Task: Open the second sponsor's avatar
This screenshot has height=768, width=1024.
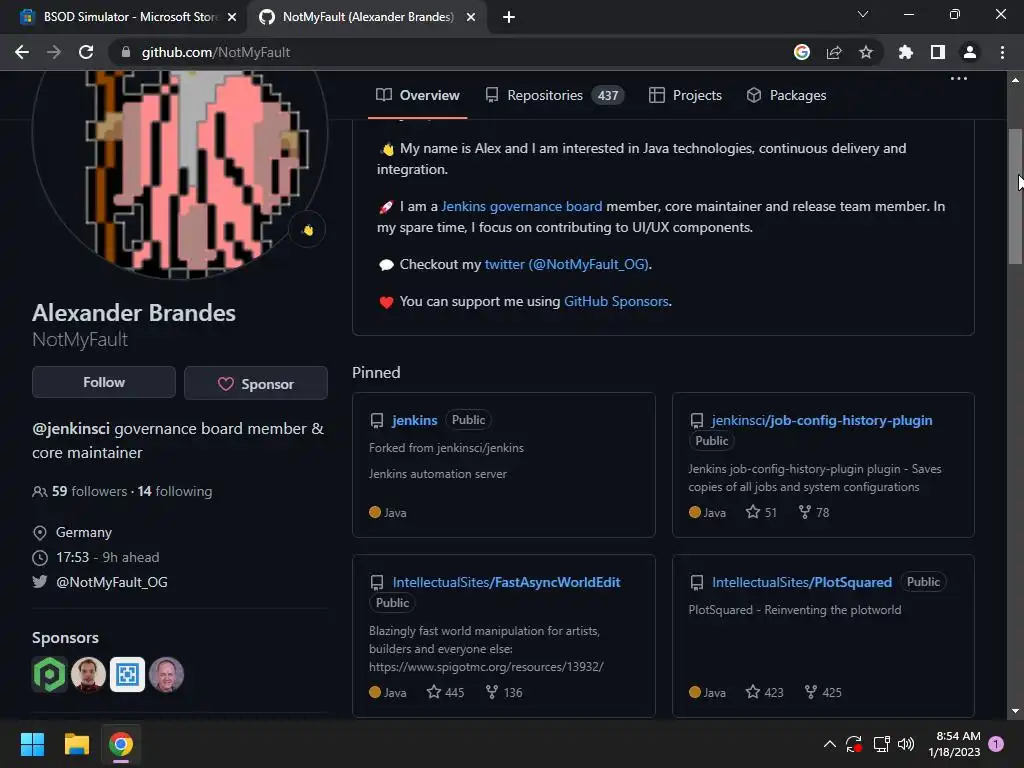Action: 88,675
